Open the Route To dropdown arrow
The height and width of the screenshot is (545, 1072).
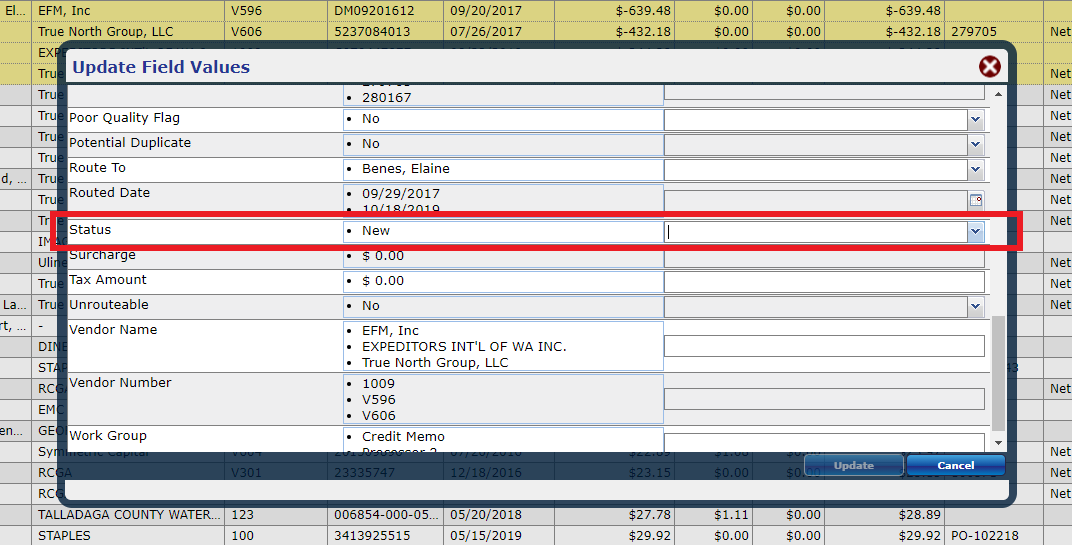[x=975, y=170]
